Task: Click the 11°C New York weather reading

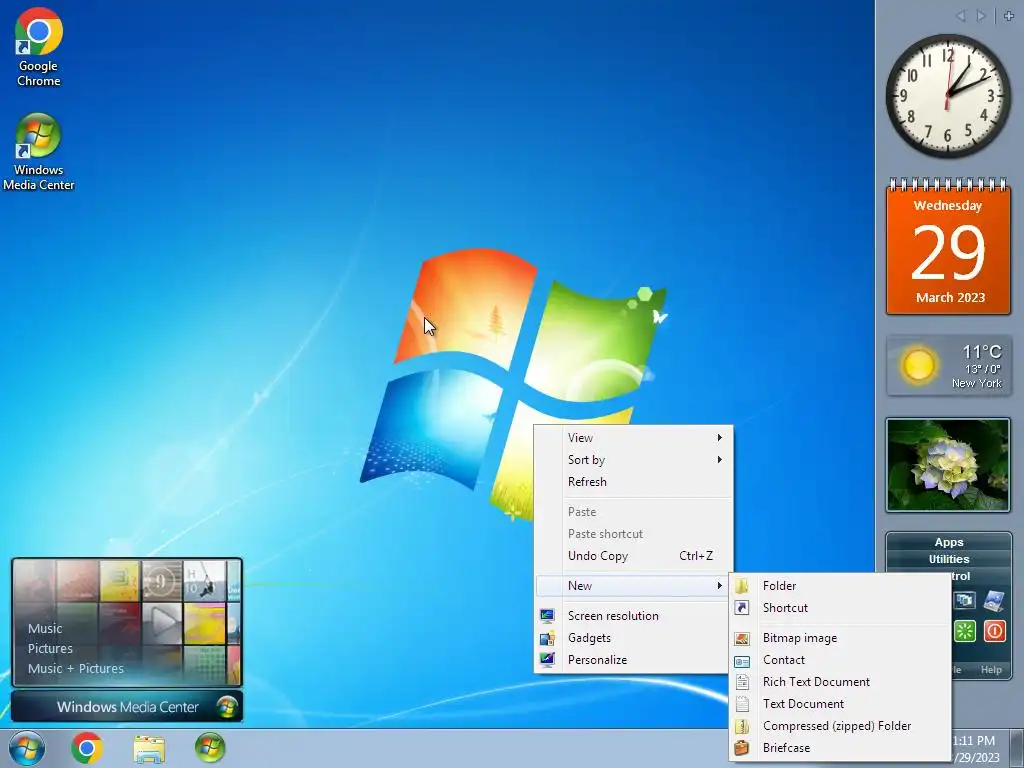Action: (x=976, y=366)
